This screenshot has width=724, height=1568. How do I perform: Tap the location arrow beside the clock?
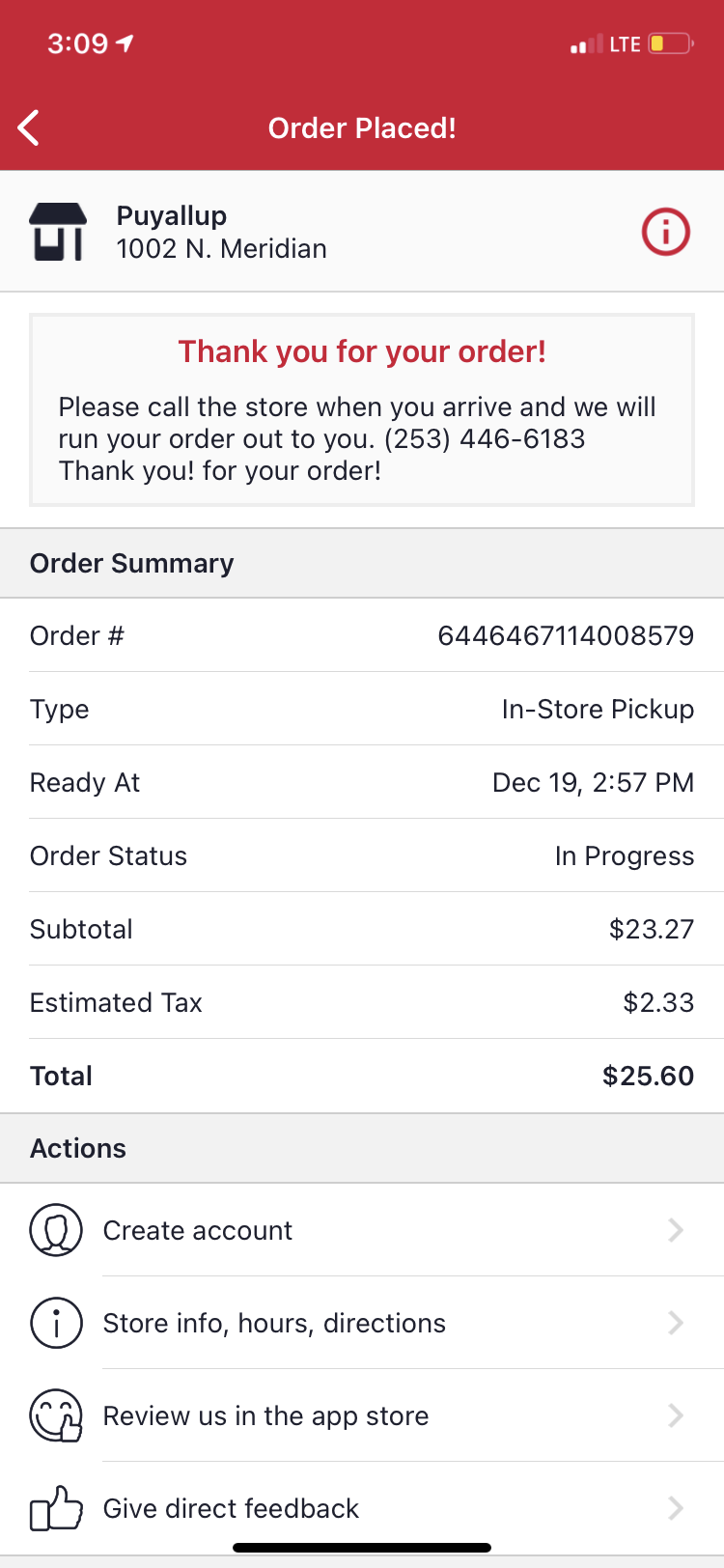[x=125, y=43]
